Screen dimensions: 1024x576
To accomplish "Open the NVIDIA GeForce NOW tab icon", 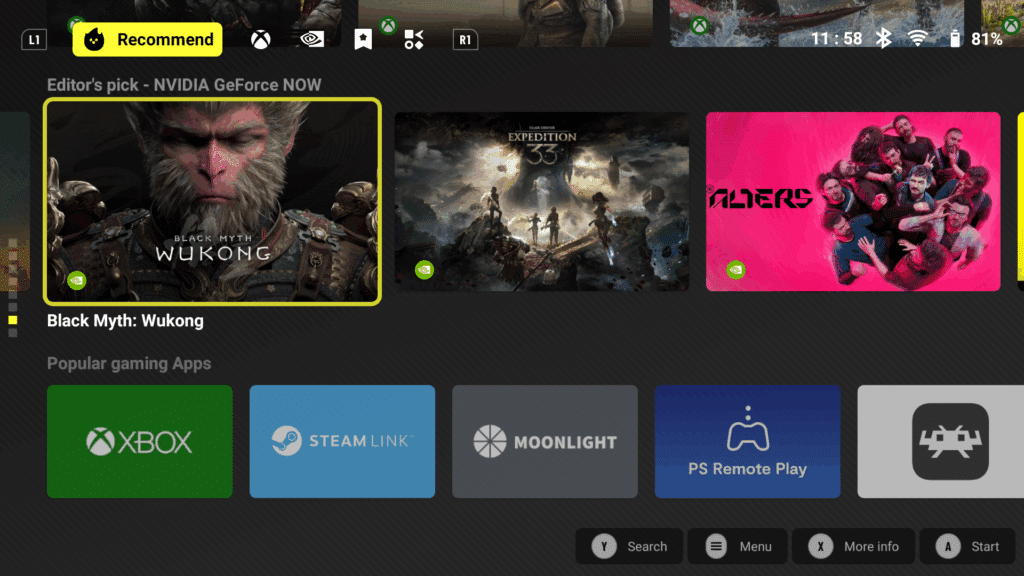I will (312, 39).
